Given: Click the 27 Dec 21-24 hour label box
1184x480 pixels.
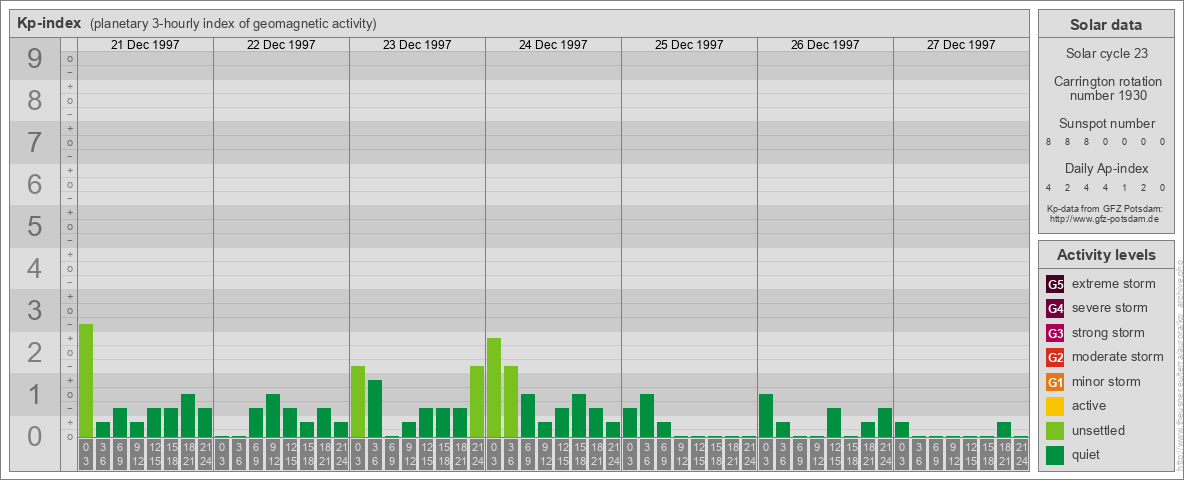Looking at the screenshot, I should coord(1020,455).
